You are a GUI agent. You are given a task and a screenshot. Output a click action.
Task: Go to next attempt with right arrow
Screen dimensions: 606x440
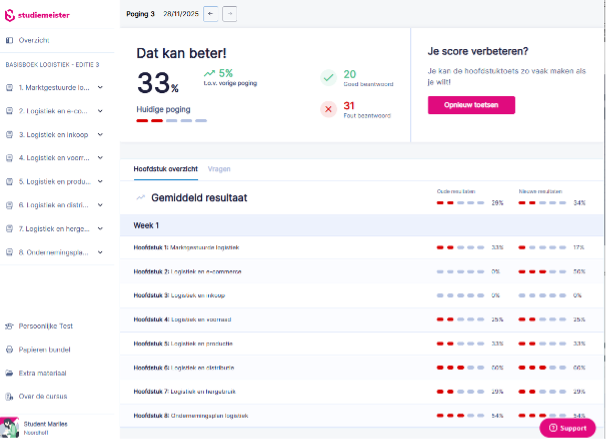point(230,14)
